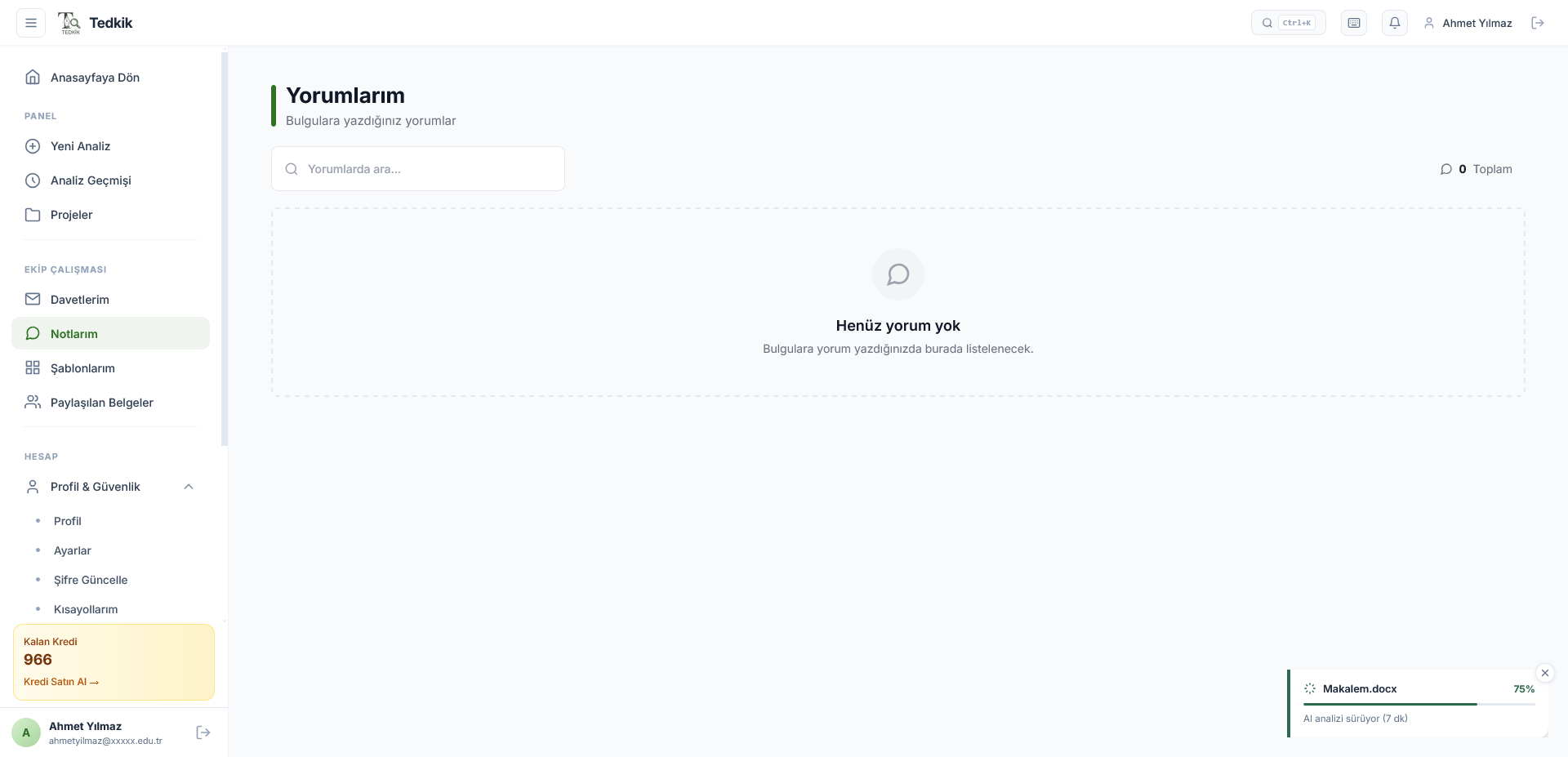Screen dimensions: 1568x757
Task: Click the spinner icon beside Makalem.docx
Action: pyautogui.click(x=1310, y=688)
